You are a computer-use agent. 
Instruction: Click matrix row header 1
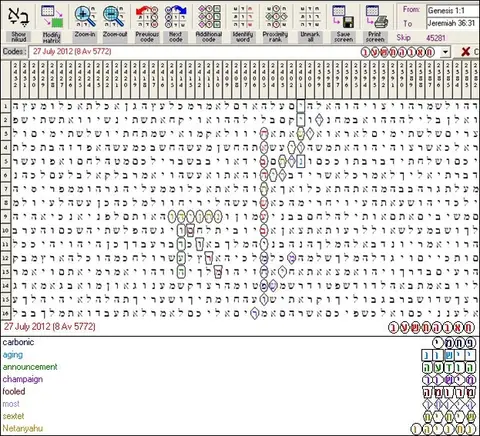click(6, 106)
